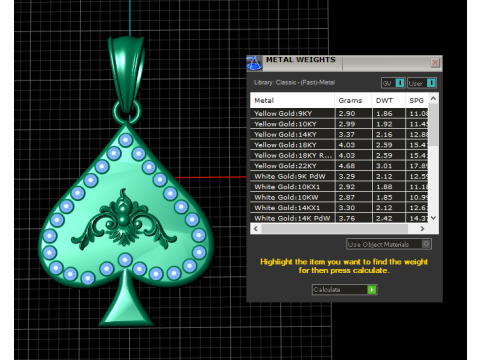Select the White Gold:9K PdW row

point(339,176)
